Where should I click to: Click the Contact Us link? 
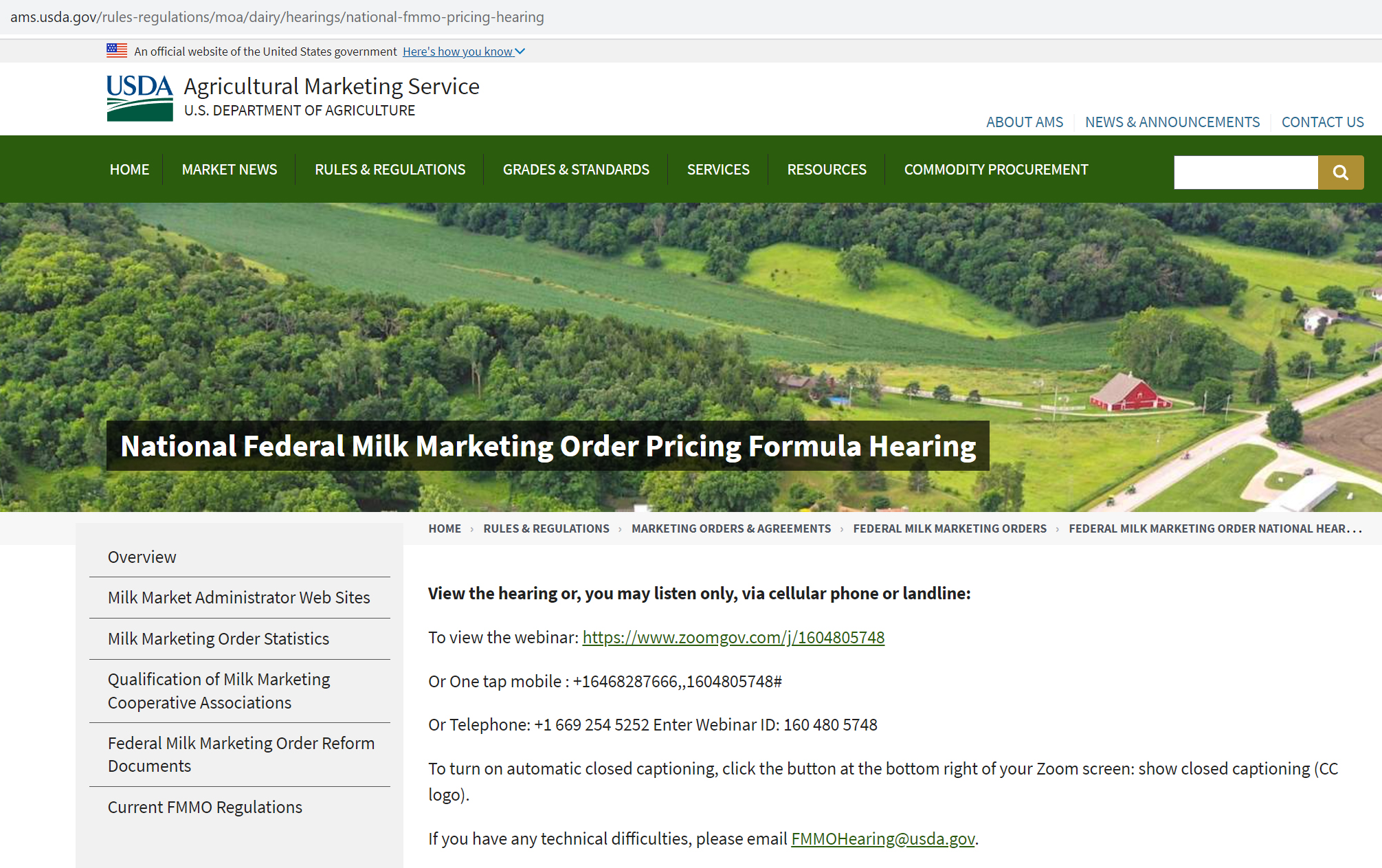coord(1322,122)
